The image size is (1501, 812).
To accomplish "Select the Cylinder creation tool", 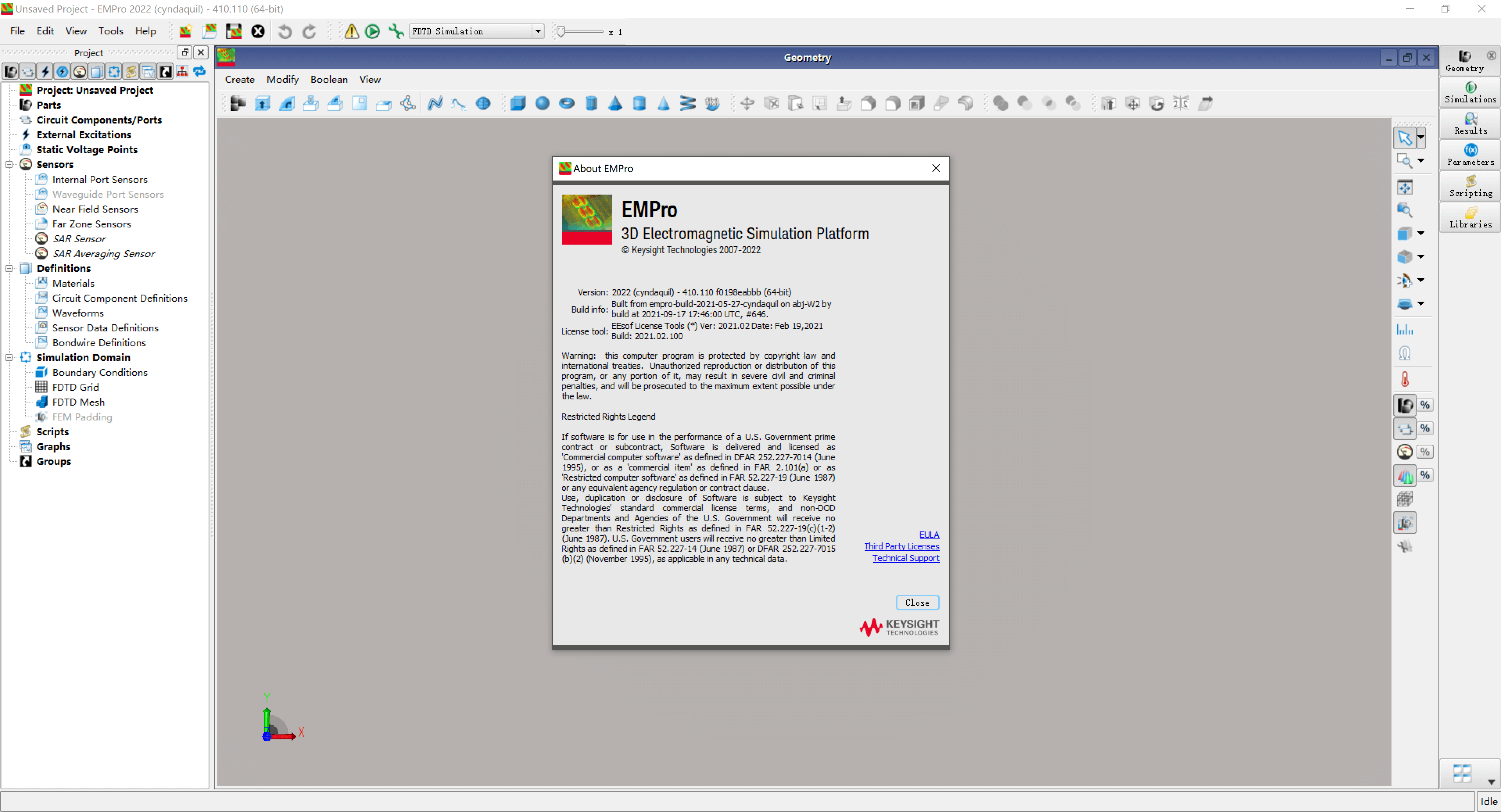I will tap(591, 103).
